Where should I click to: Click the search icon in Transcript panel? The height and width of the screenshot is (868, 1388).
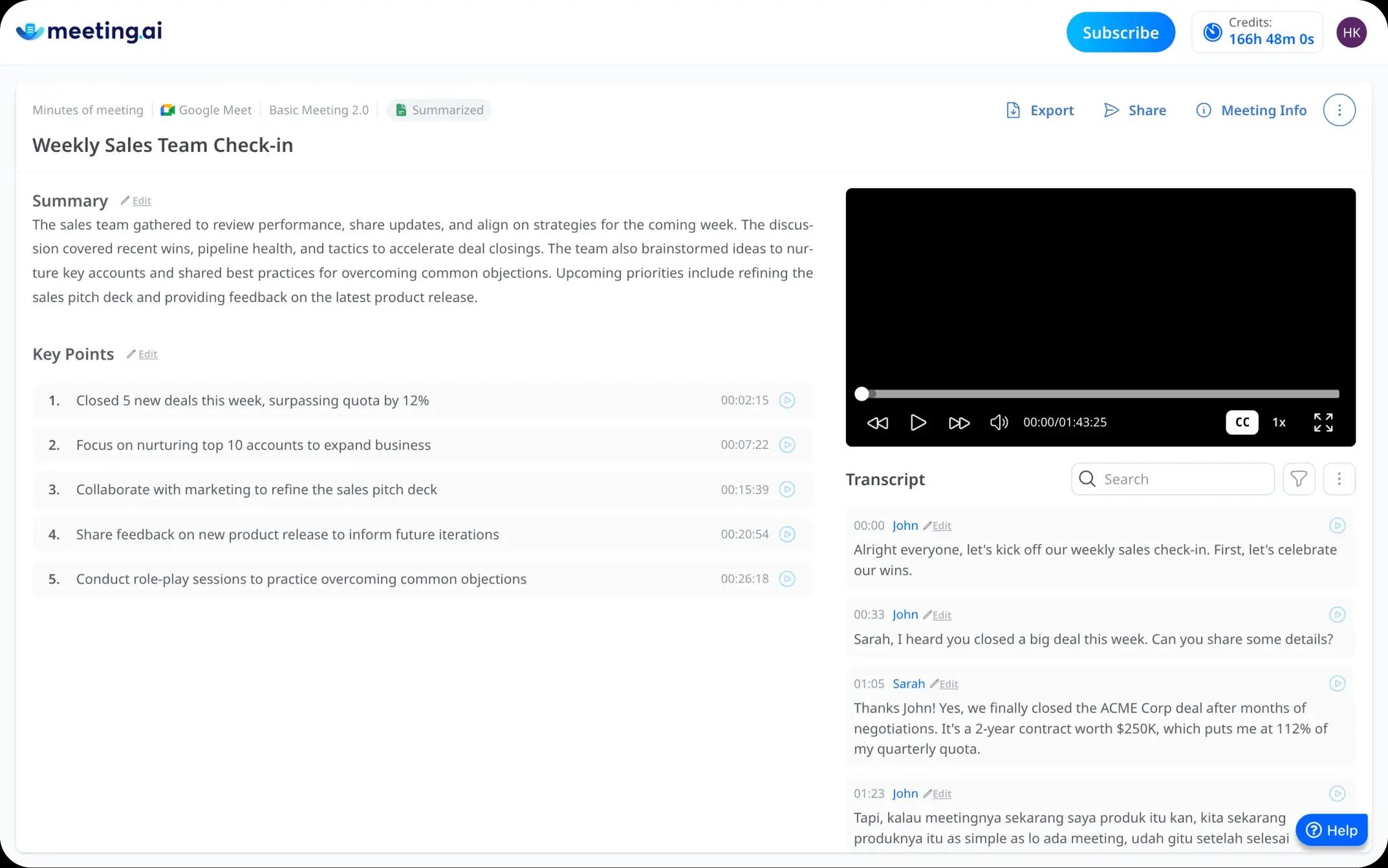[1088, 479]
